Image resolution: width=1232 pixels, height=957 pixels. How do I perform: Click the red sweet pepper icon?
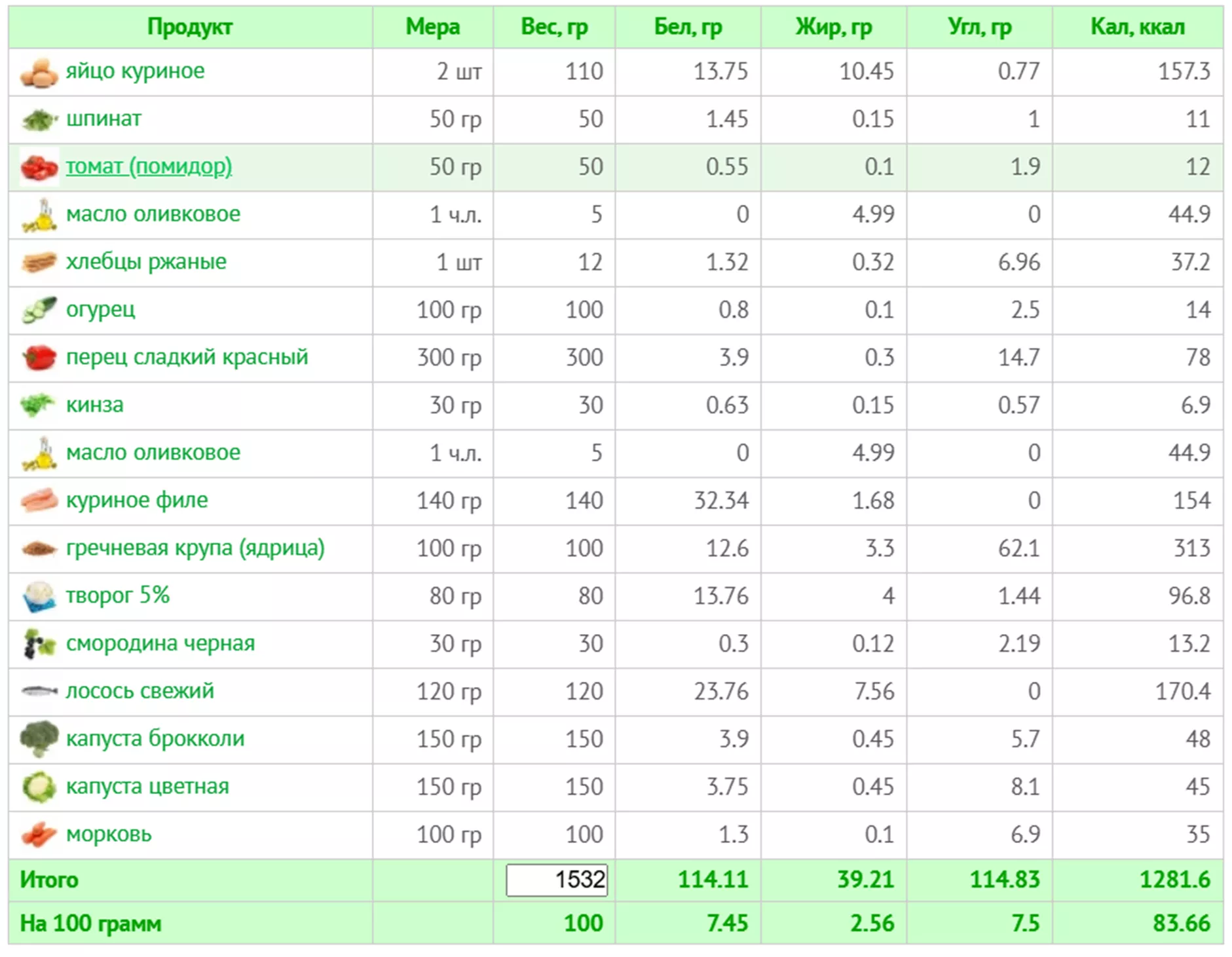pyautogui.click(x=39, y=358)
